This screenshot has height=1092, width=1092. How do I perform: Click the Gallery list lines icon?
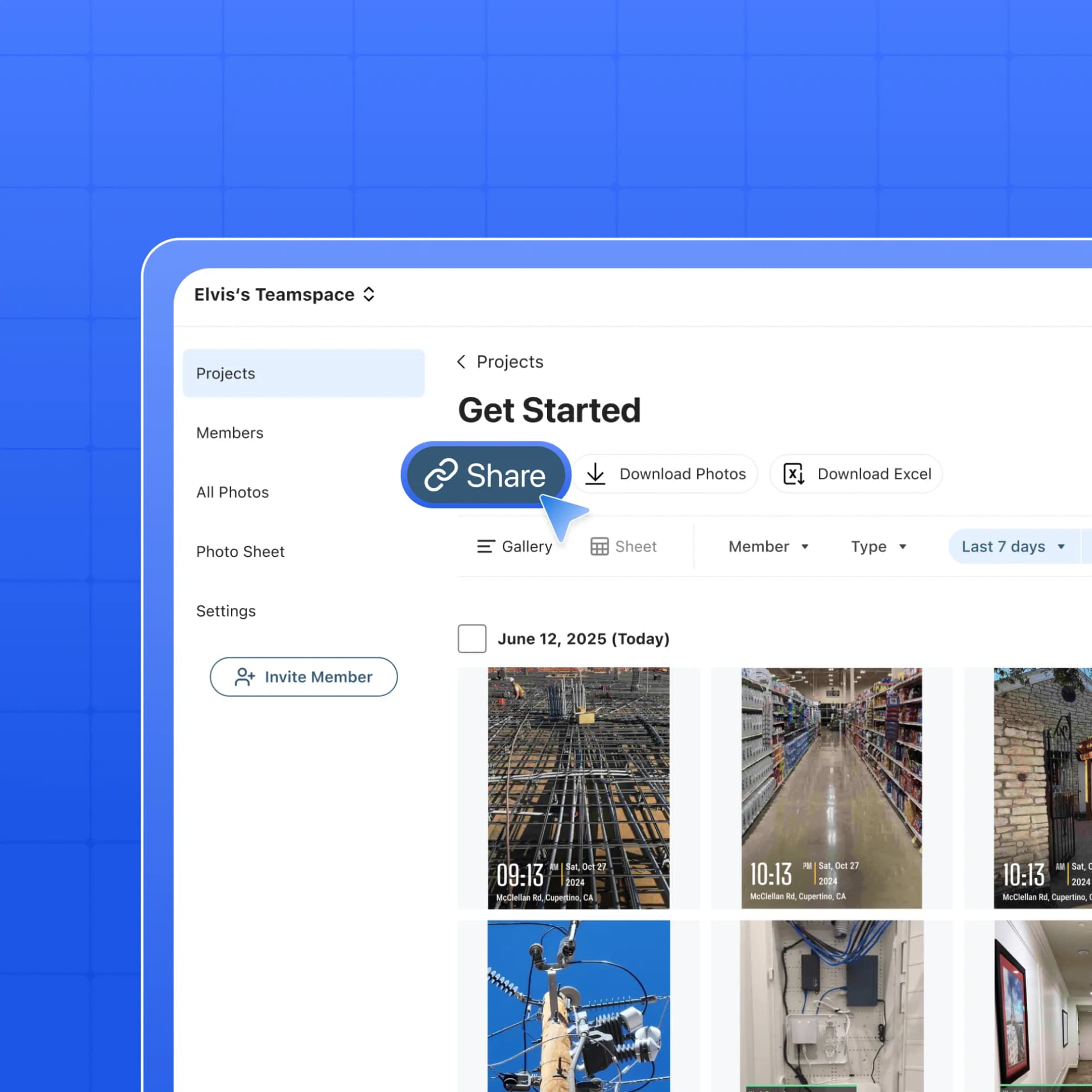[486, 547]
